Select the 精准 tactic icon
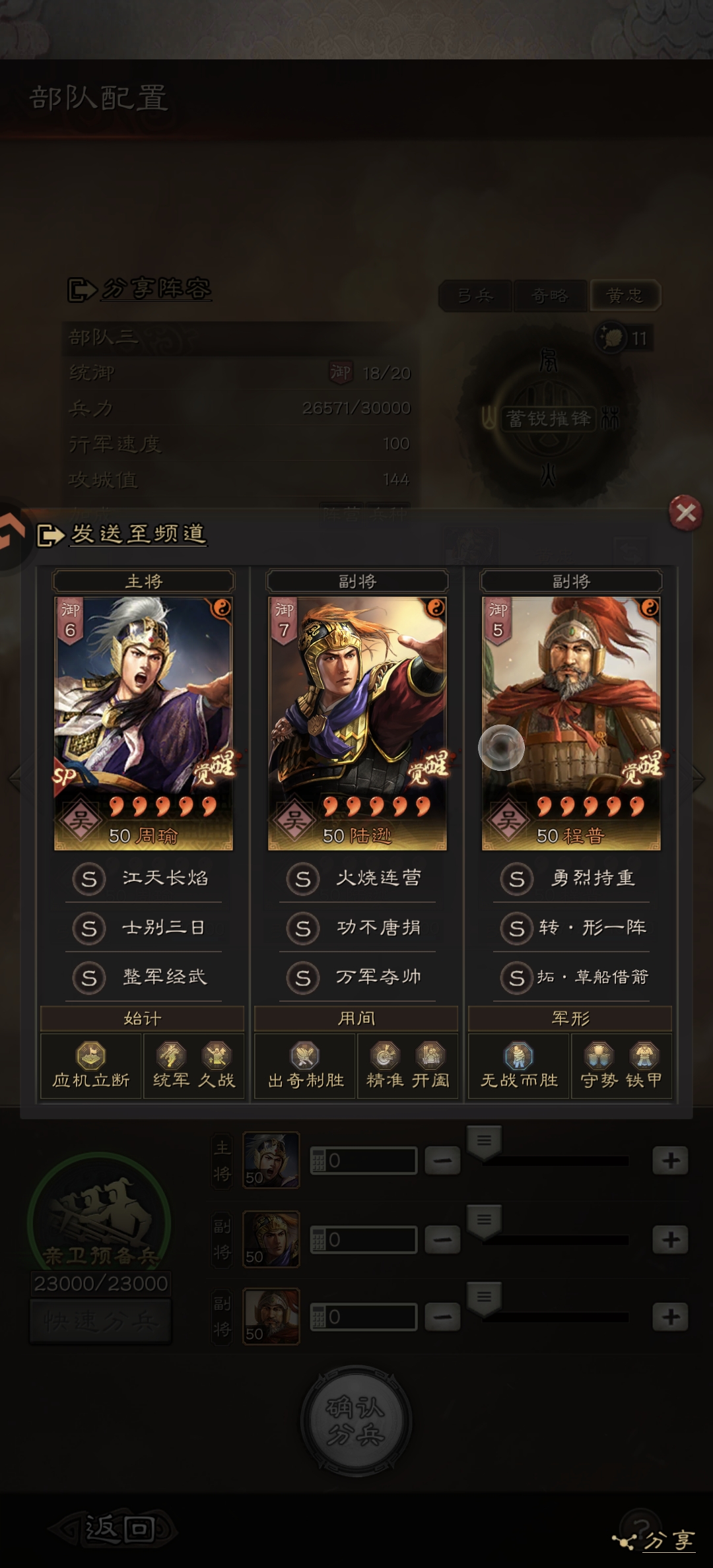Screen dimensions: 713x1568 click(x=384, y=1056)
